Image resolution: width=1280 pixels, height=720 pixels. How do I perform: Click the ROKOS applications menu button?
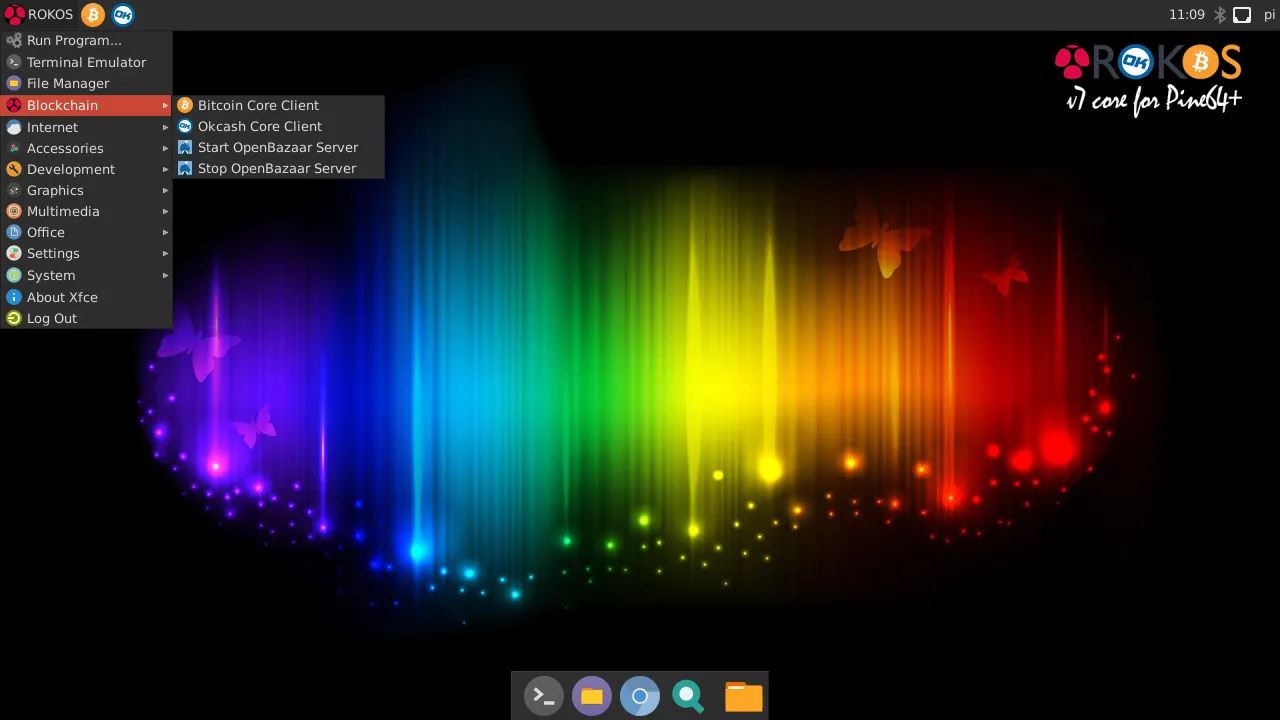39,15
